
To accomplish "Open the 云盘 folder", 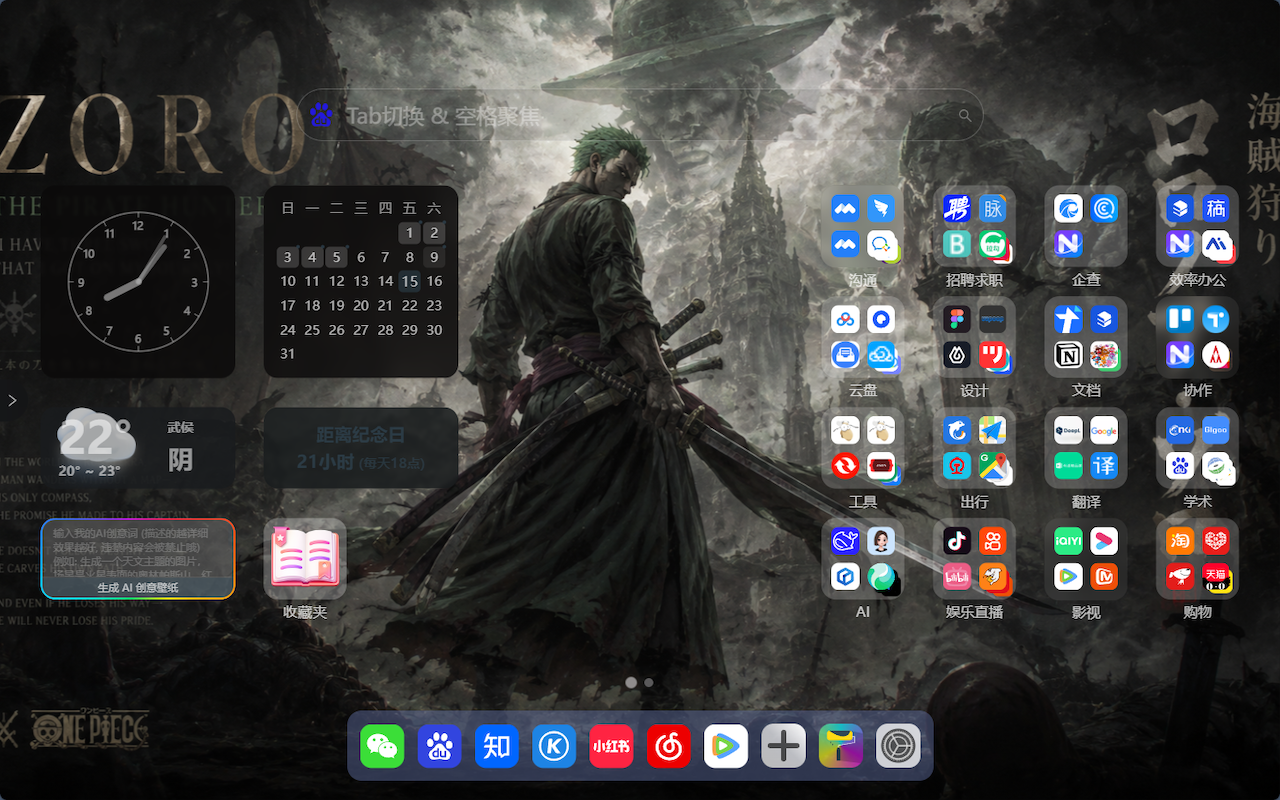I will (x=863, y=337).
